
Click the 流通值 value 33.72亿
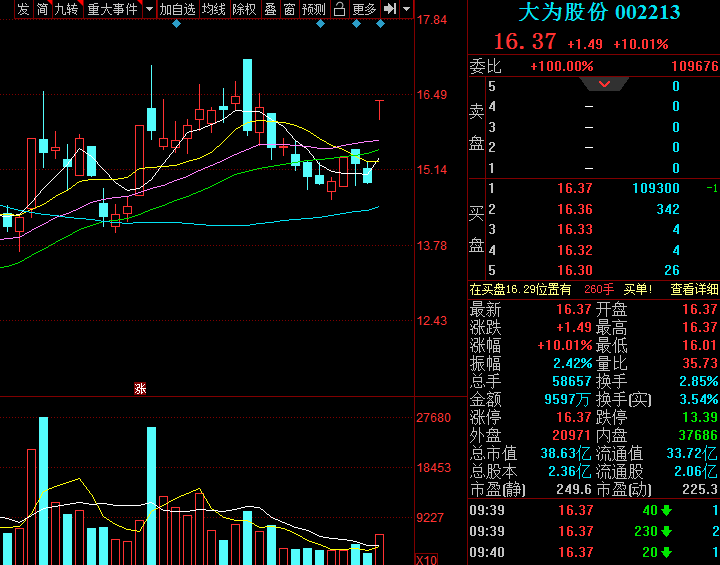[x=692, y=454]
